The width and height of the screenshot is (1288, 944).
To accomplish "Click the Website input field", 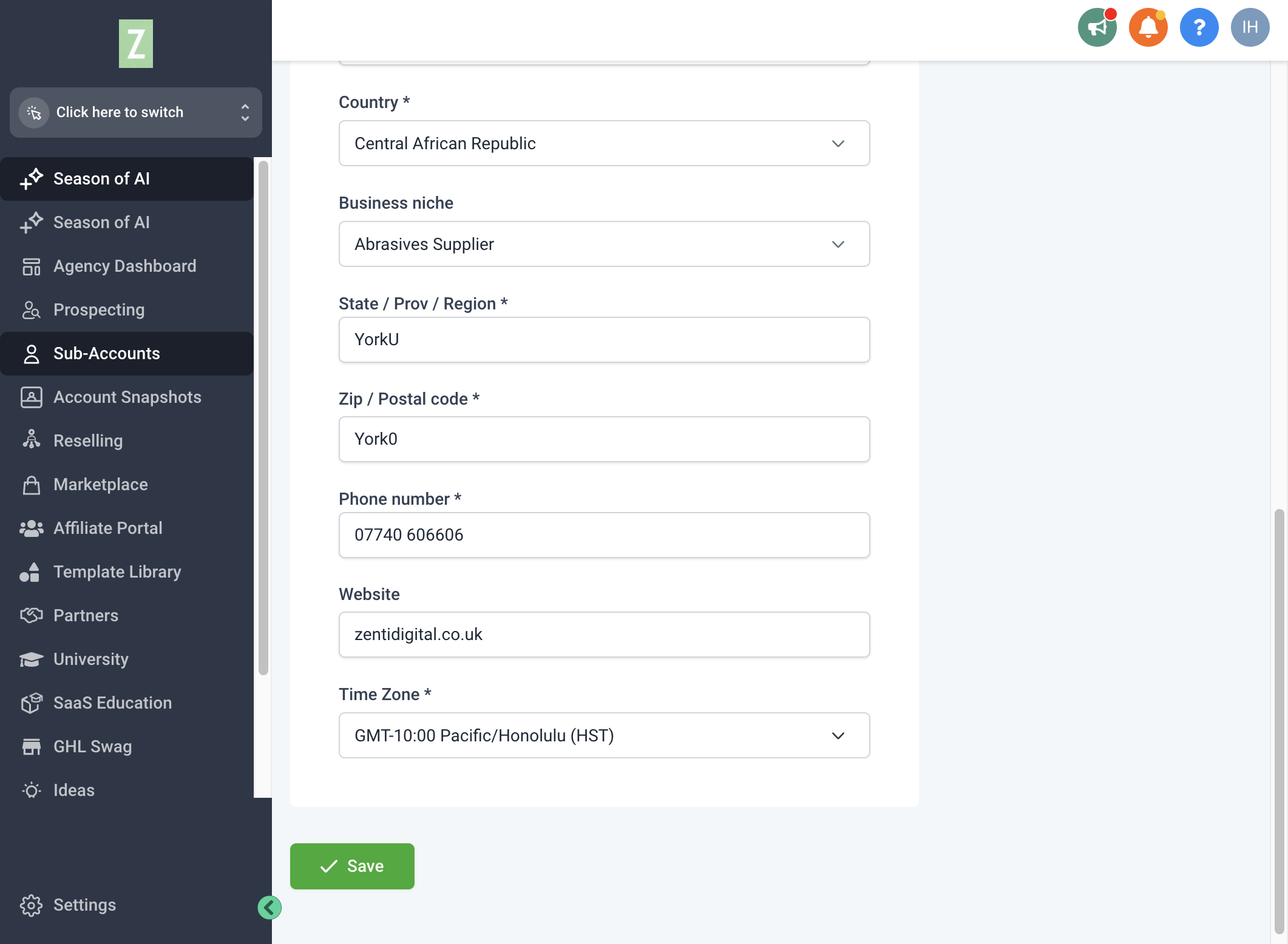I will point(604,635).
